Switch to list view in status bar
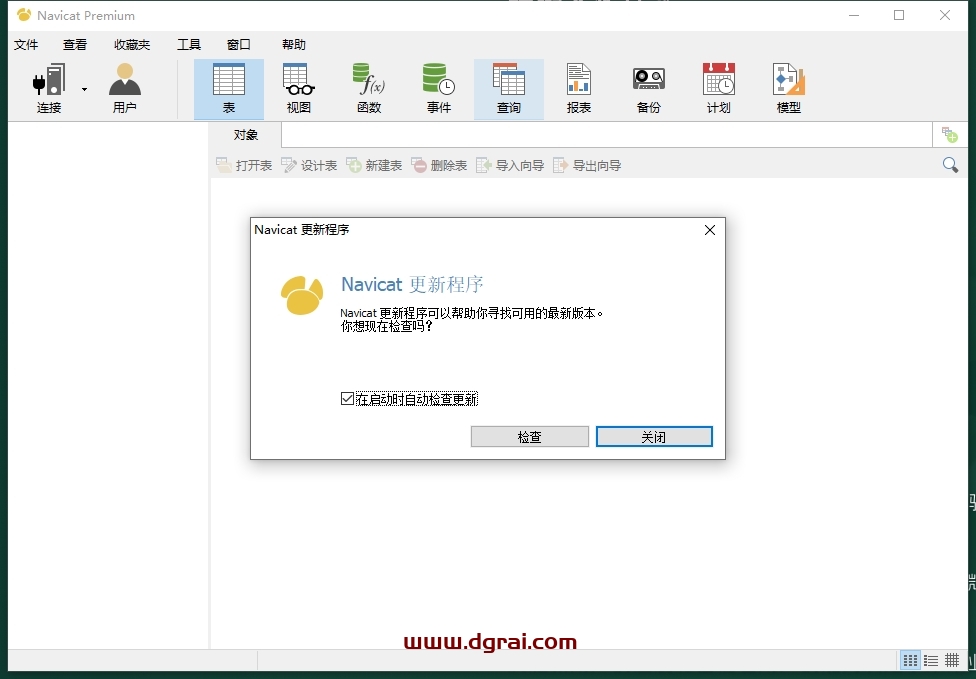This screenshot has height=679, width=976. pyautogui.click(x=911, y=660)
